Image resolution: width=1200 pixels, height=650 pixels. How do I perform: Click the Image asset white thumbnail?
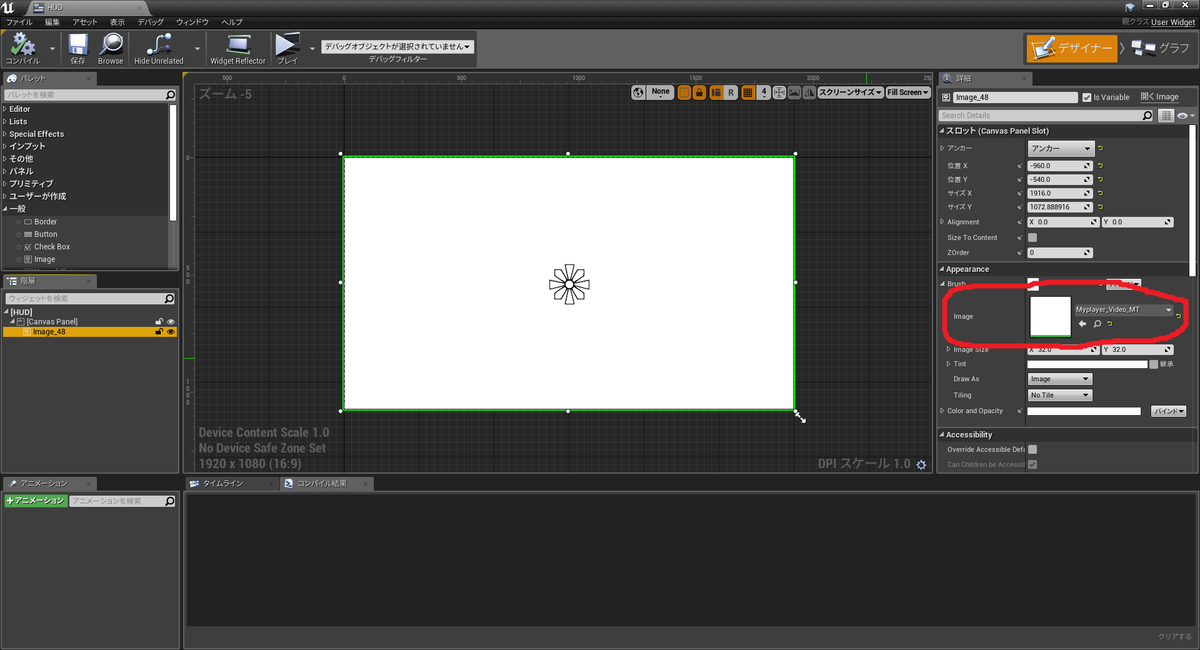[1050, 317]
